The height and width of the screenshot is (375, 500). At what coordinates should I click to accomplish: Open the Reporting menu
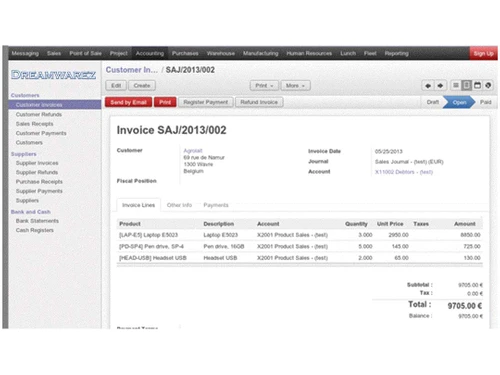click(x=396, y=53)
